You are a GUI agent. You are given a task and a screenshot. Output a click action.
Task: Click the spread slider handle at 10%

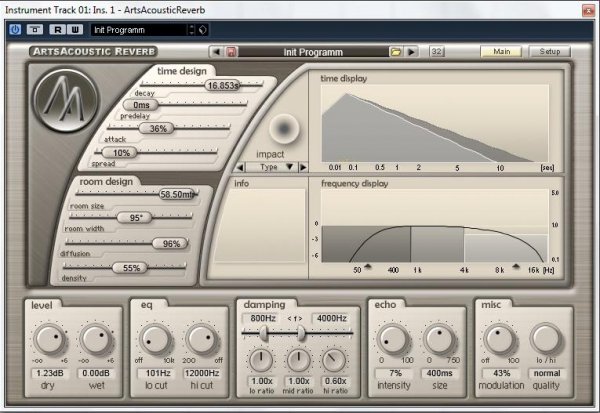pyautogui.click(x=120, y=153)
